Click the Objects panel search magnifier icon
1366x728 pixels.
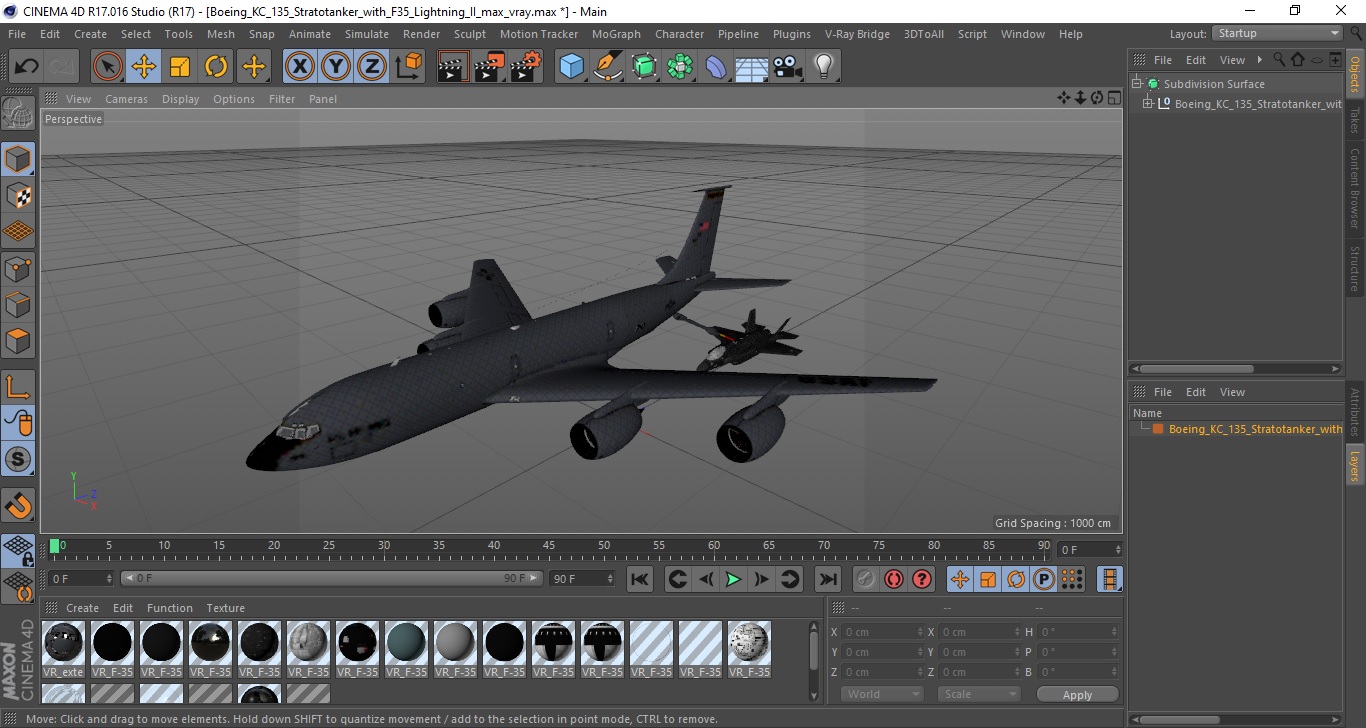pos(1278,60)
